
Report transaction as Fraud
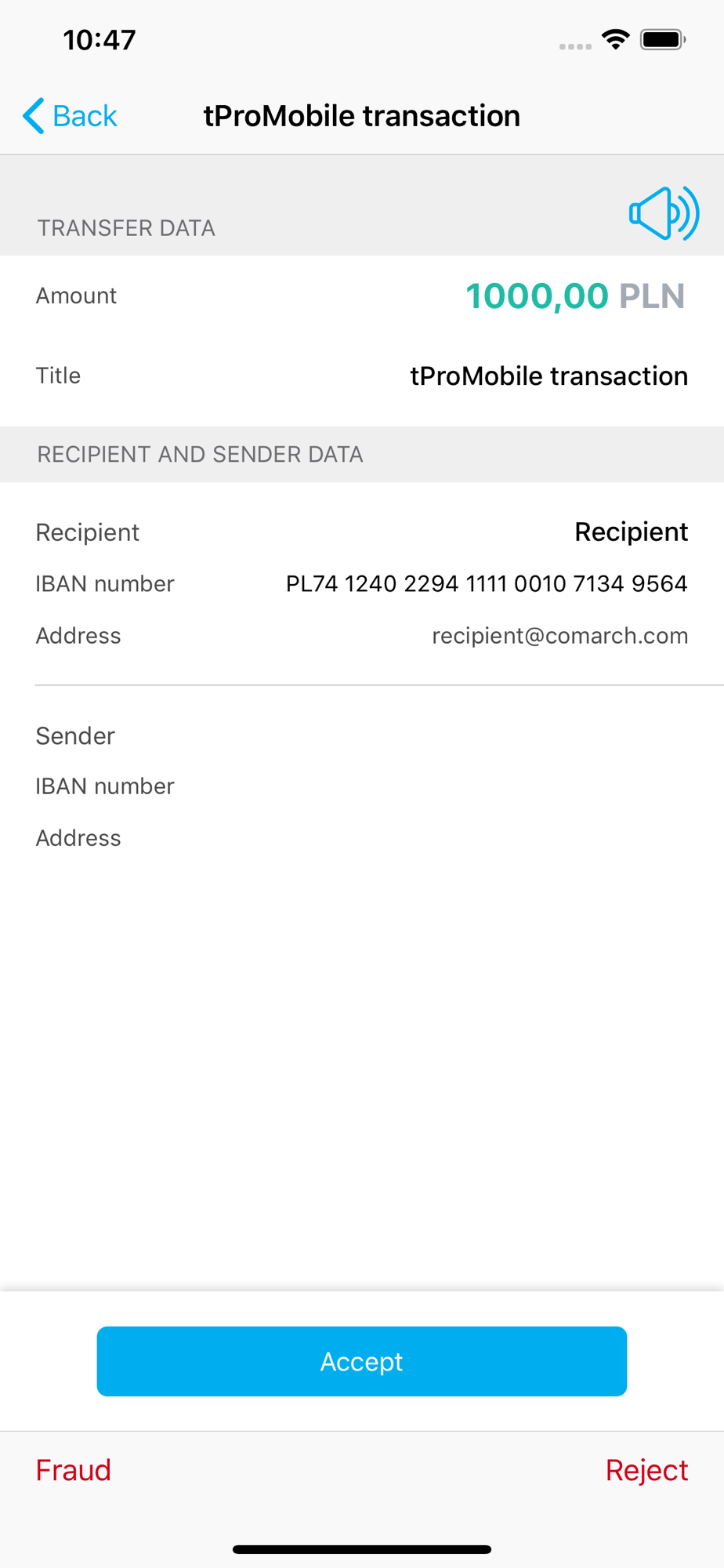[x=74, y=1470]
